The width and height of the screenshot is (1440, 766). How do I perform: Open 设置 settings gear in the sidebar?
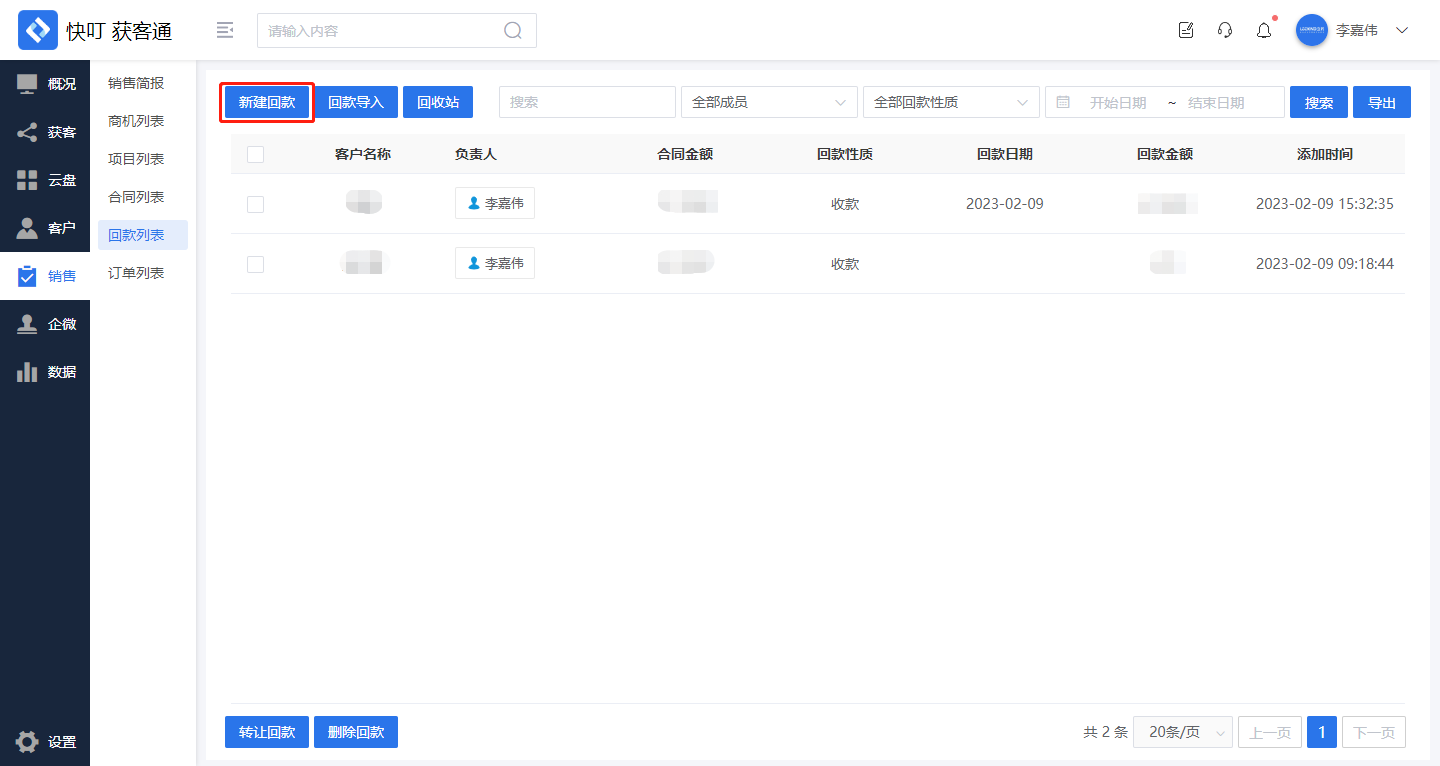pos(45,742)
